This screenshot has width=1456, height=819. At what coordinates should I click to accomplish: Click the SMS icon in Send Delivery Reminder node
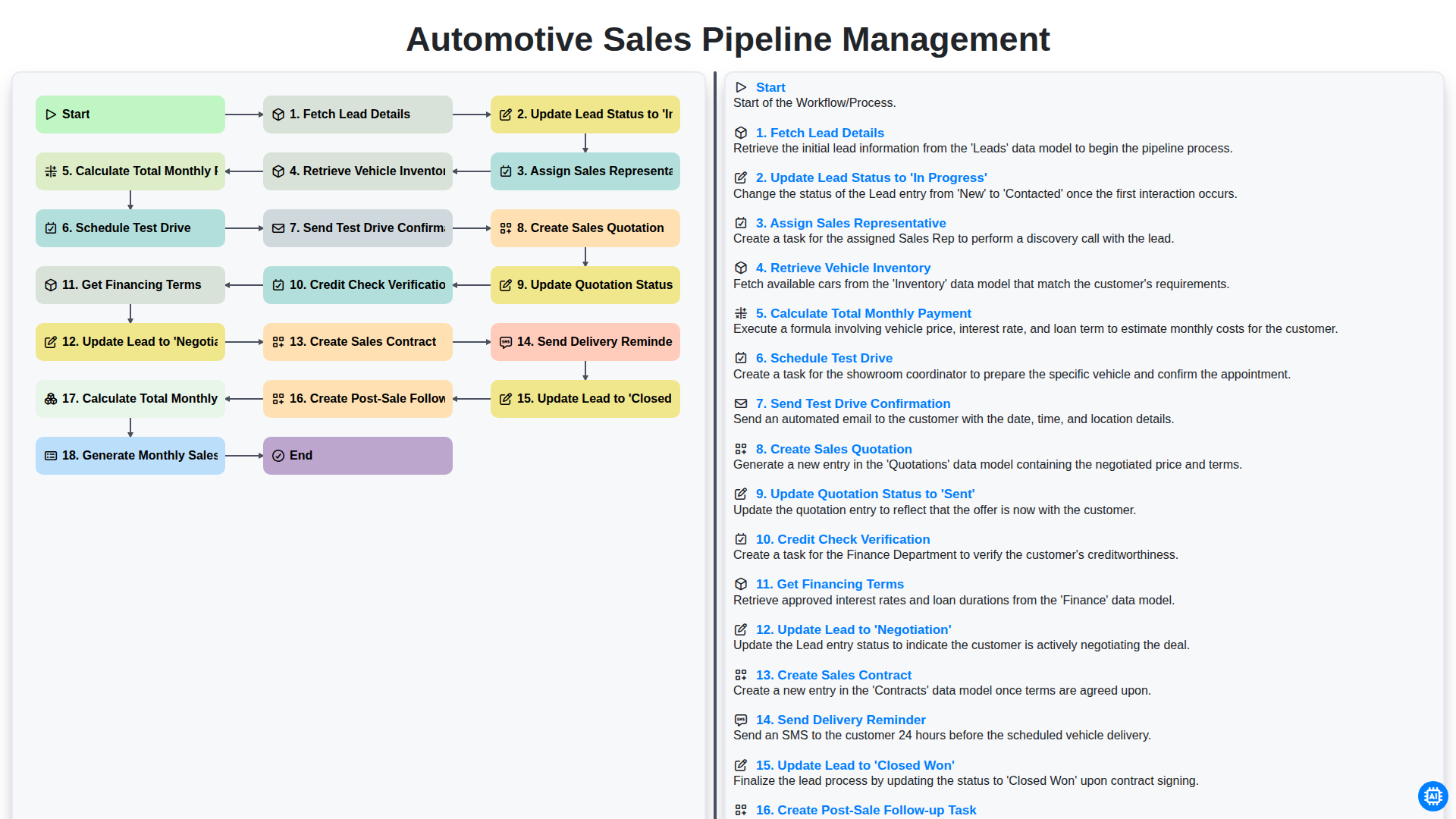click(506, 342)
